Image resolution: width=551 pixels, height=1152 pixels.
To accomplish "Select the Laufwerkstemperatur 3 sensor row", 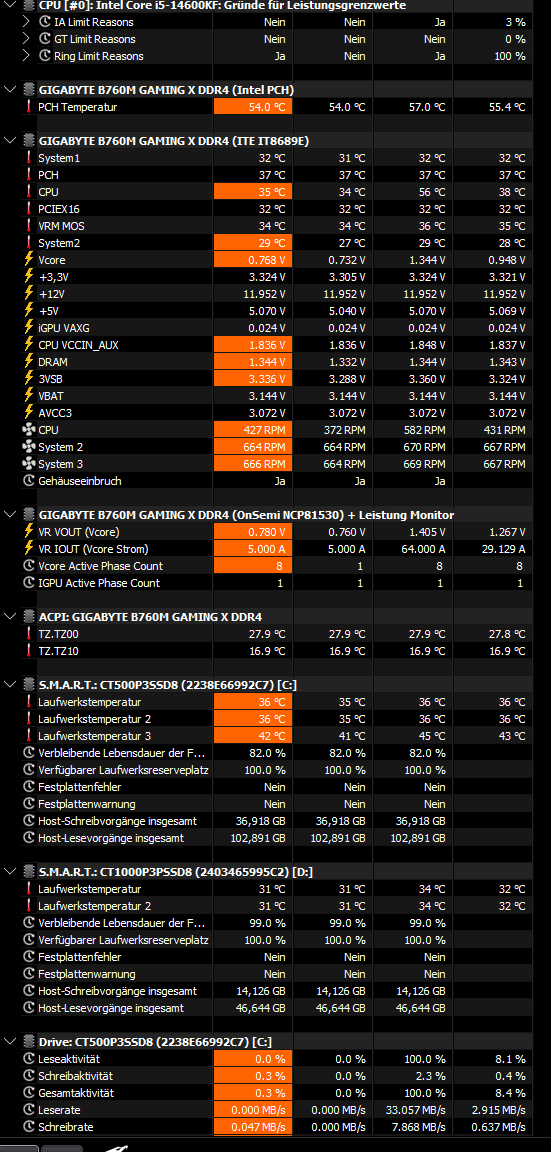I will (x=276, y=735).
